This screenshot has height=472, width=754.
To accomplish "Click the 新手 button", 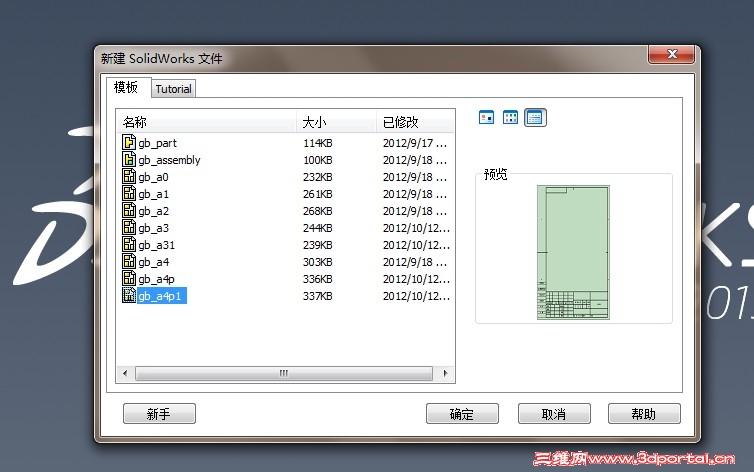I will coord(159,414).
